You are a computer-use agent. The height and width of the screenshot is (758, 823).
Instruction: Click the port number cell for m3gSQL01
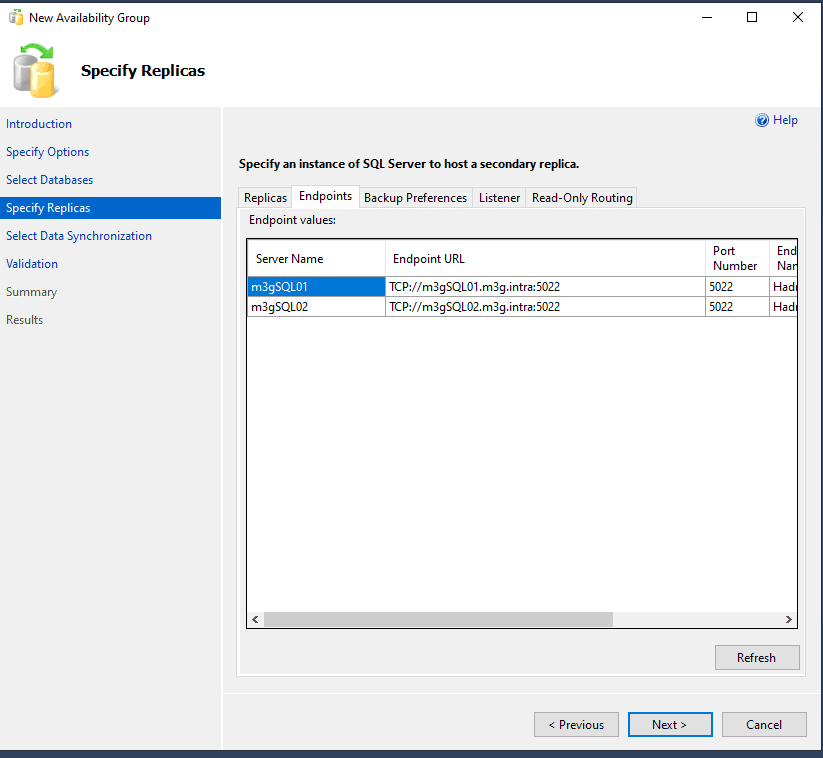(x=737, y=287)
